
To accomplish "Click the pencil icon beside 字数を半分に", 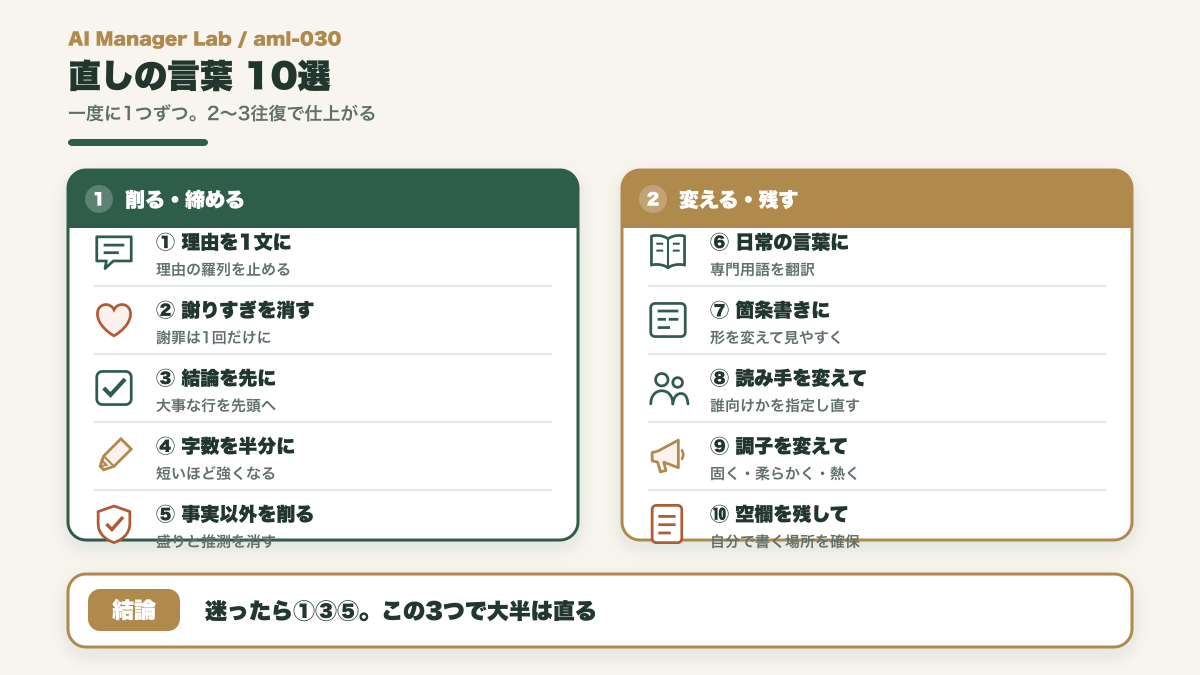I will [x=114, y=456].
